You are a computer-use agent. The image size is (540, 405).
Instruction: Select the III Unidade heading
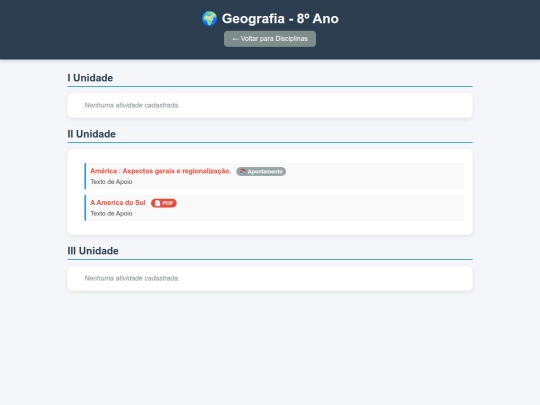coord(93,251)
